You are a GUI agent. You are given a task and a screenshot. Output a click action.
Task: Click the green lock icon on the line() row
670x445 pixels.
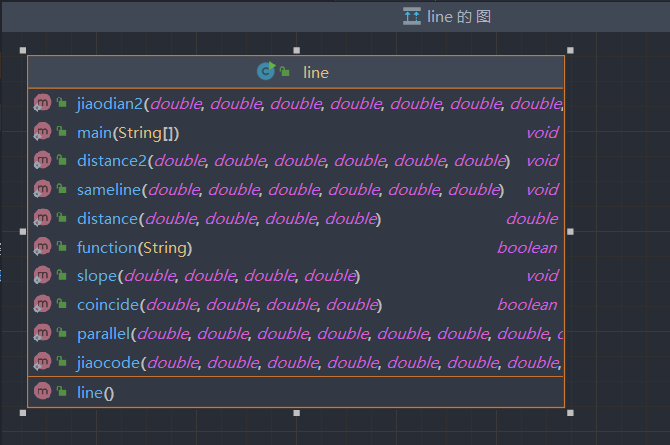tap(62, 391)
